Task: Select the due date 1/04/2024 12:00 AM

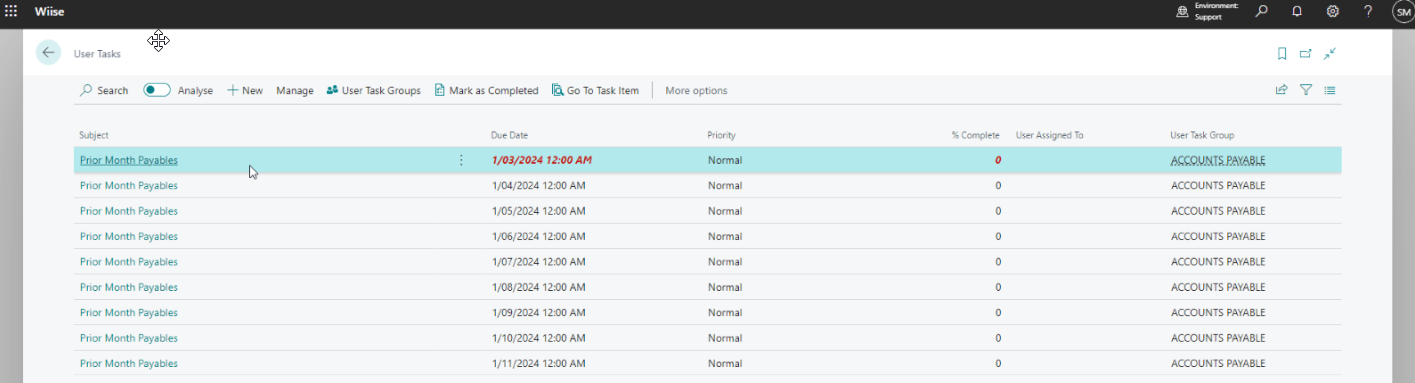Action: coord(539,185)
